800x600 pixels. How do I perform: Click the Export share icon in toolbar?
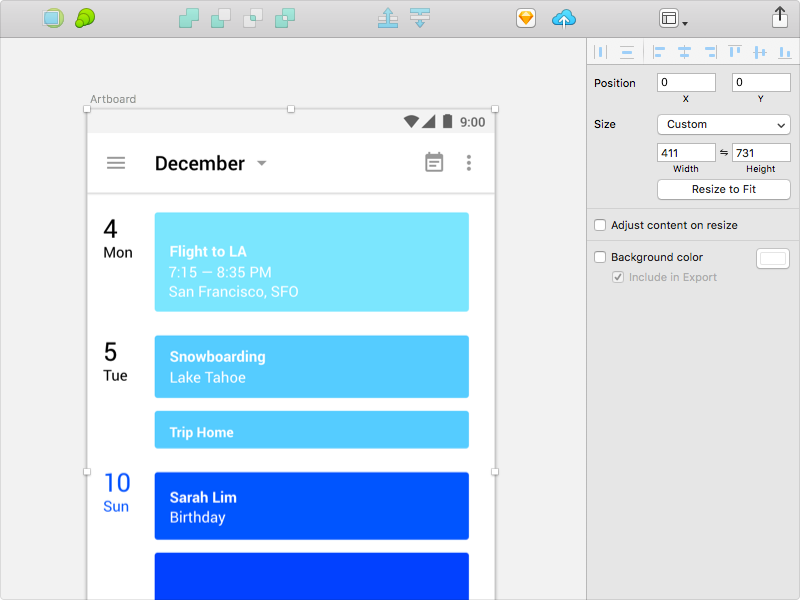(x=780, y=17)
